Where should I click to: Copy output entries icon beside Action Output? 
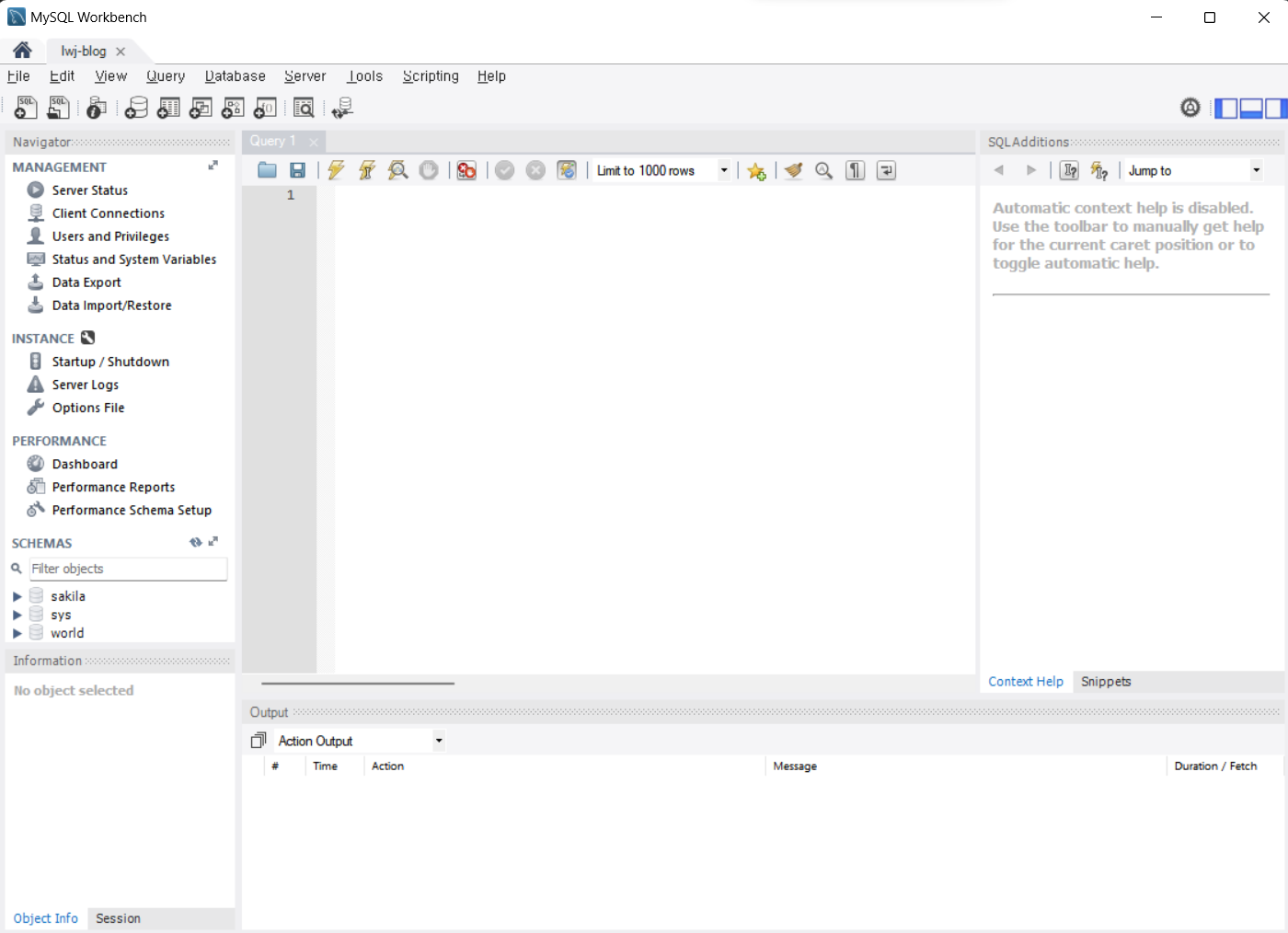[259, 740]
